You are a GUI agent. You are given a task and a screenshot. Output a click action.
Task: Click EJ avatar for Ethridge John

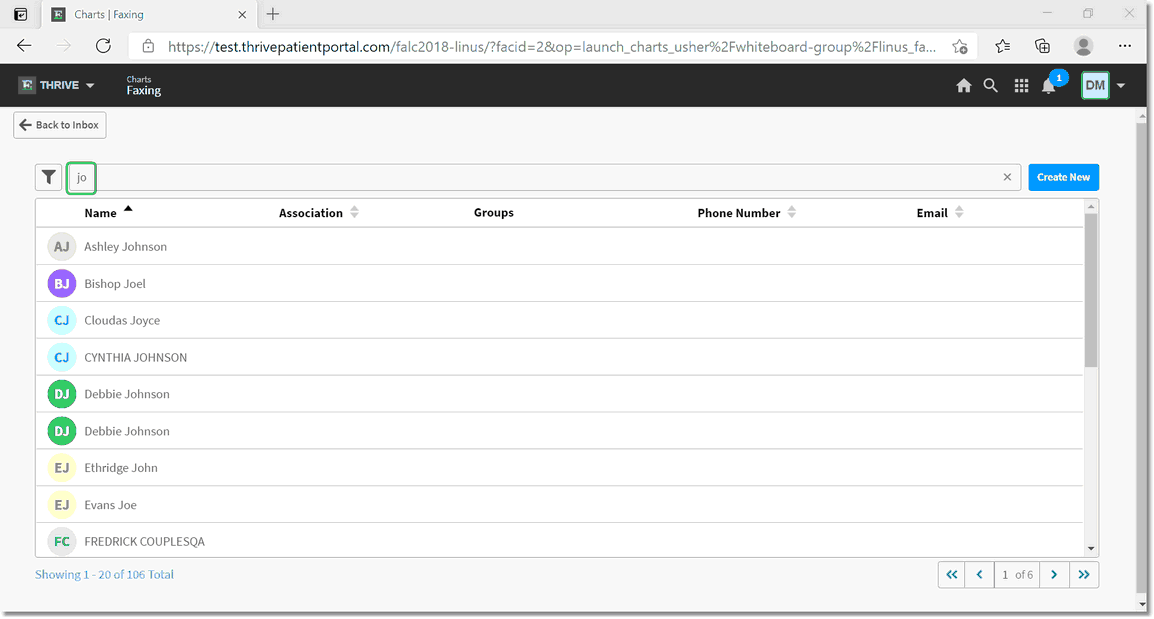click(x=62, y=467)
